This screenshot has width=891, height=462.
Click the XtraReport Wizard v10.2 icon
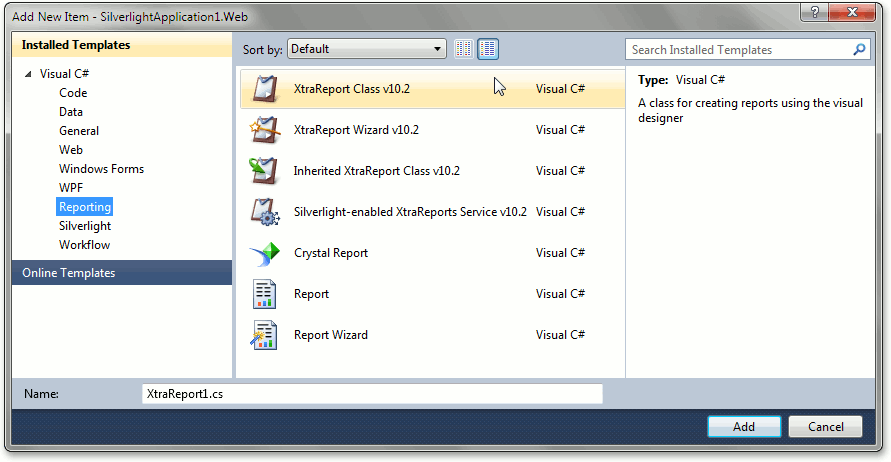[265, 130]
